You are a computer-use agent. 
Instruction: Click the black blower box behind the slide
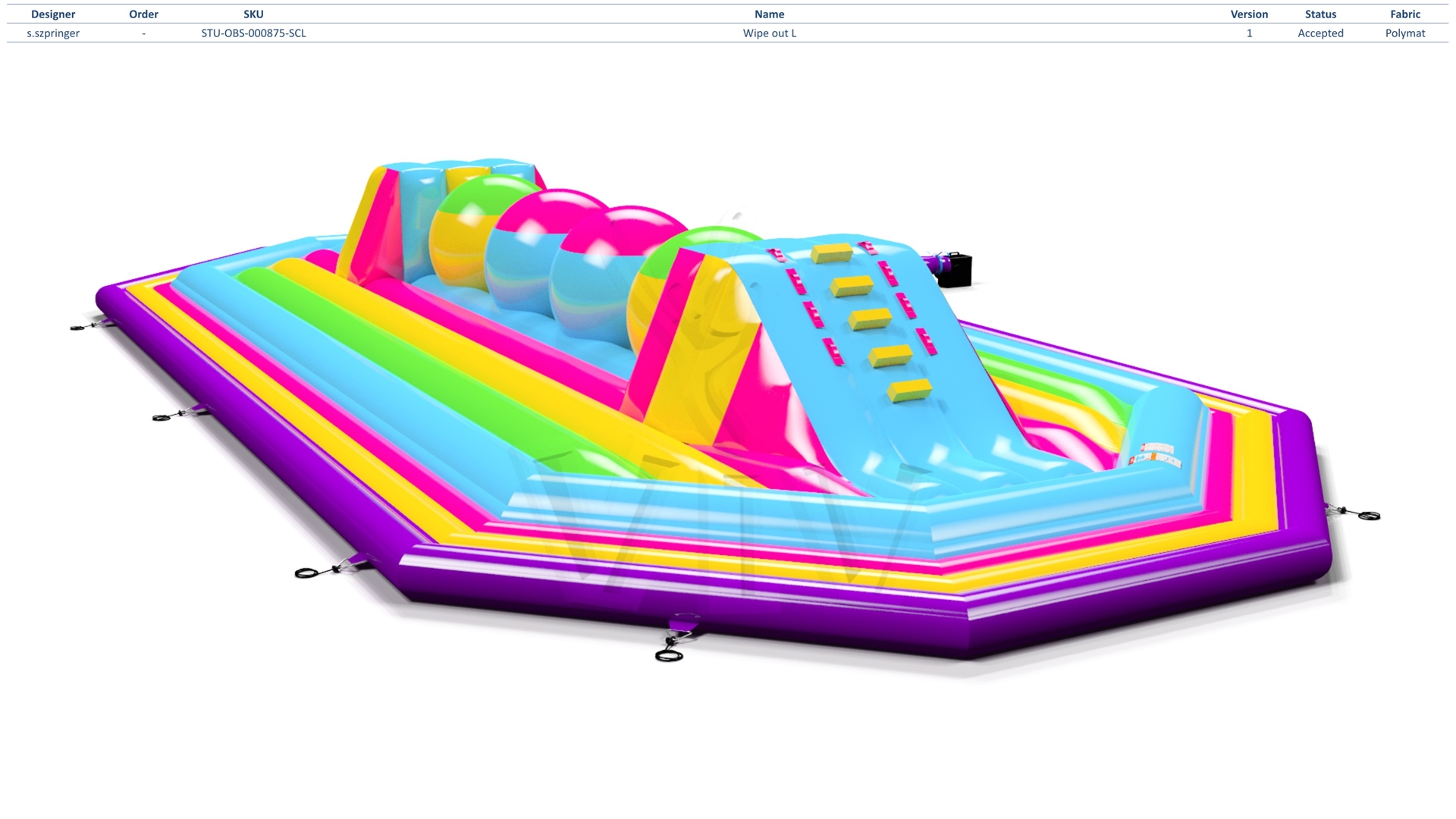[x=954, y=271]
